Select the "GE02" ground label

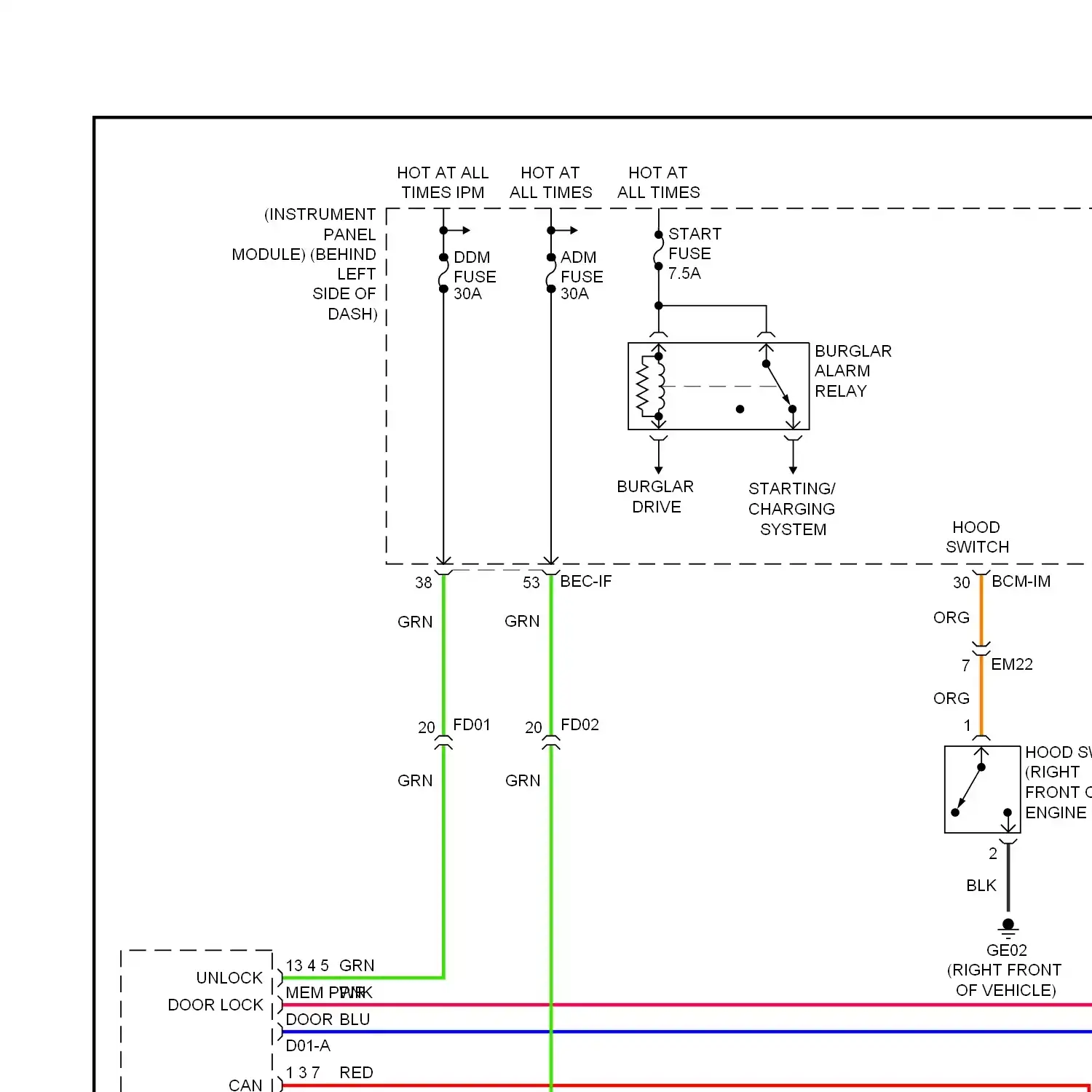click(x=1007, y=950)
